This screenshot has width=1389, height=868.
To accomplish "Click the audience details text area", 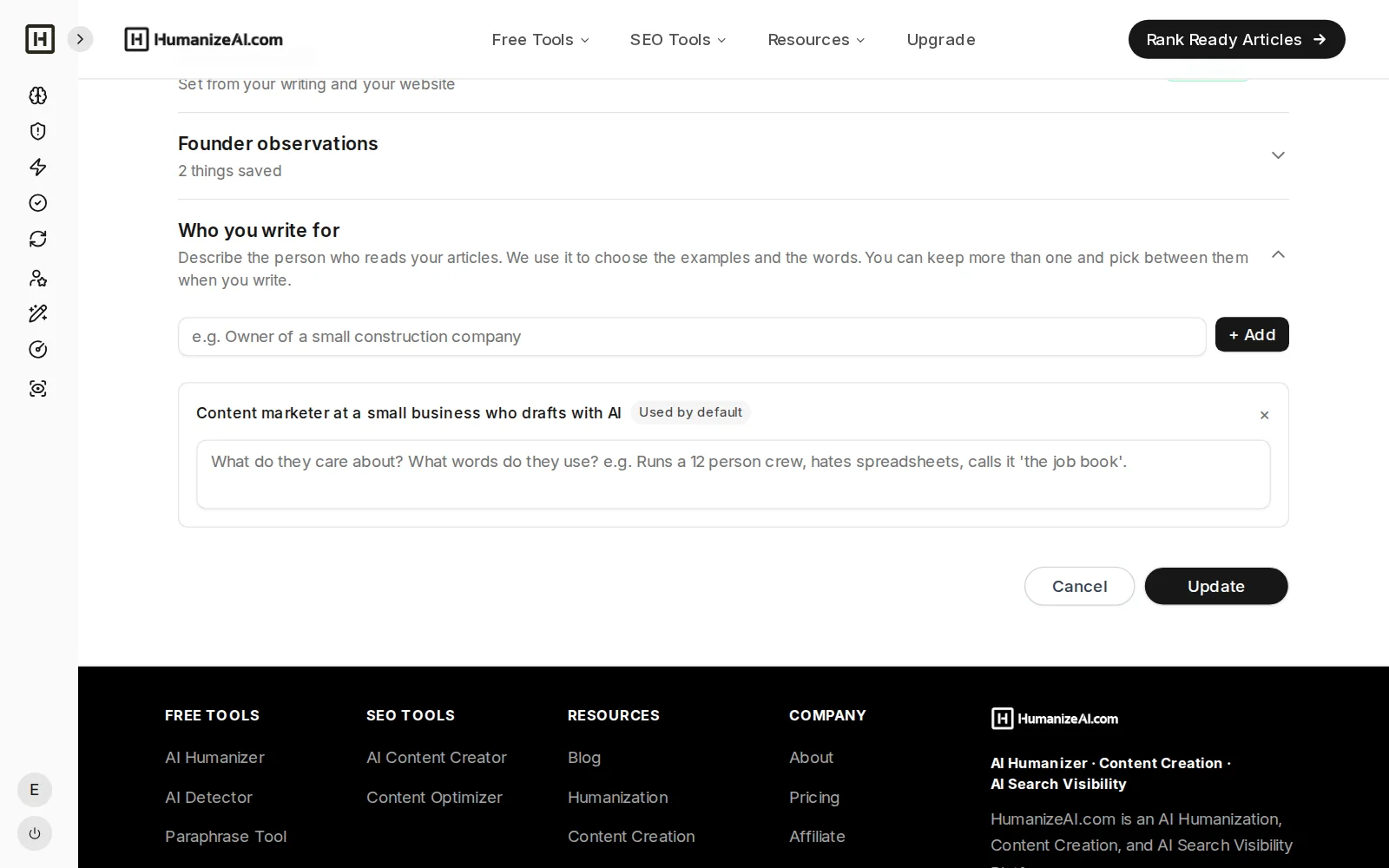I will pos(734,474).
